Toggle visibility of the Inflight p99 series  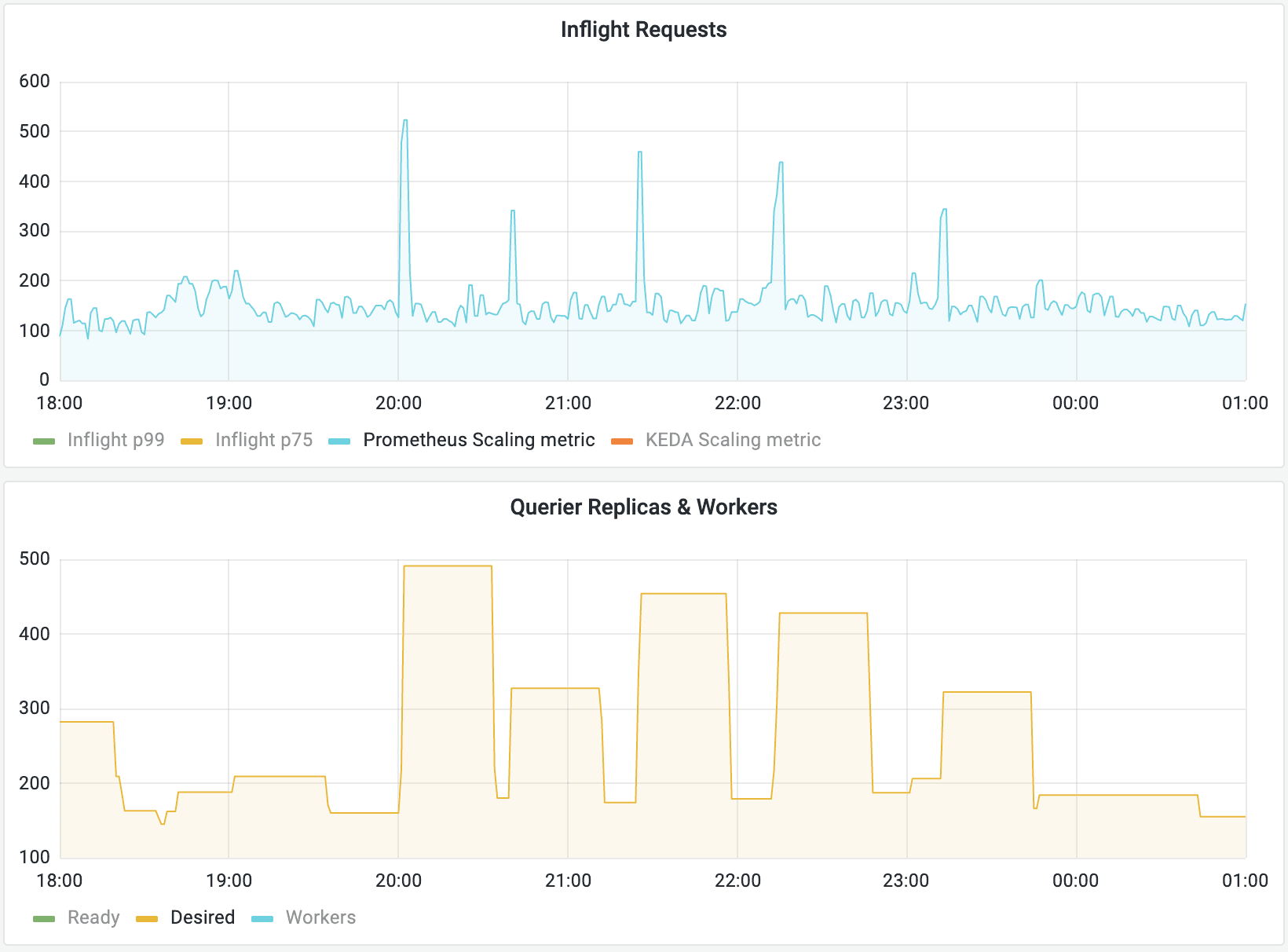(115, 440)
